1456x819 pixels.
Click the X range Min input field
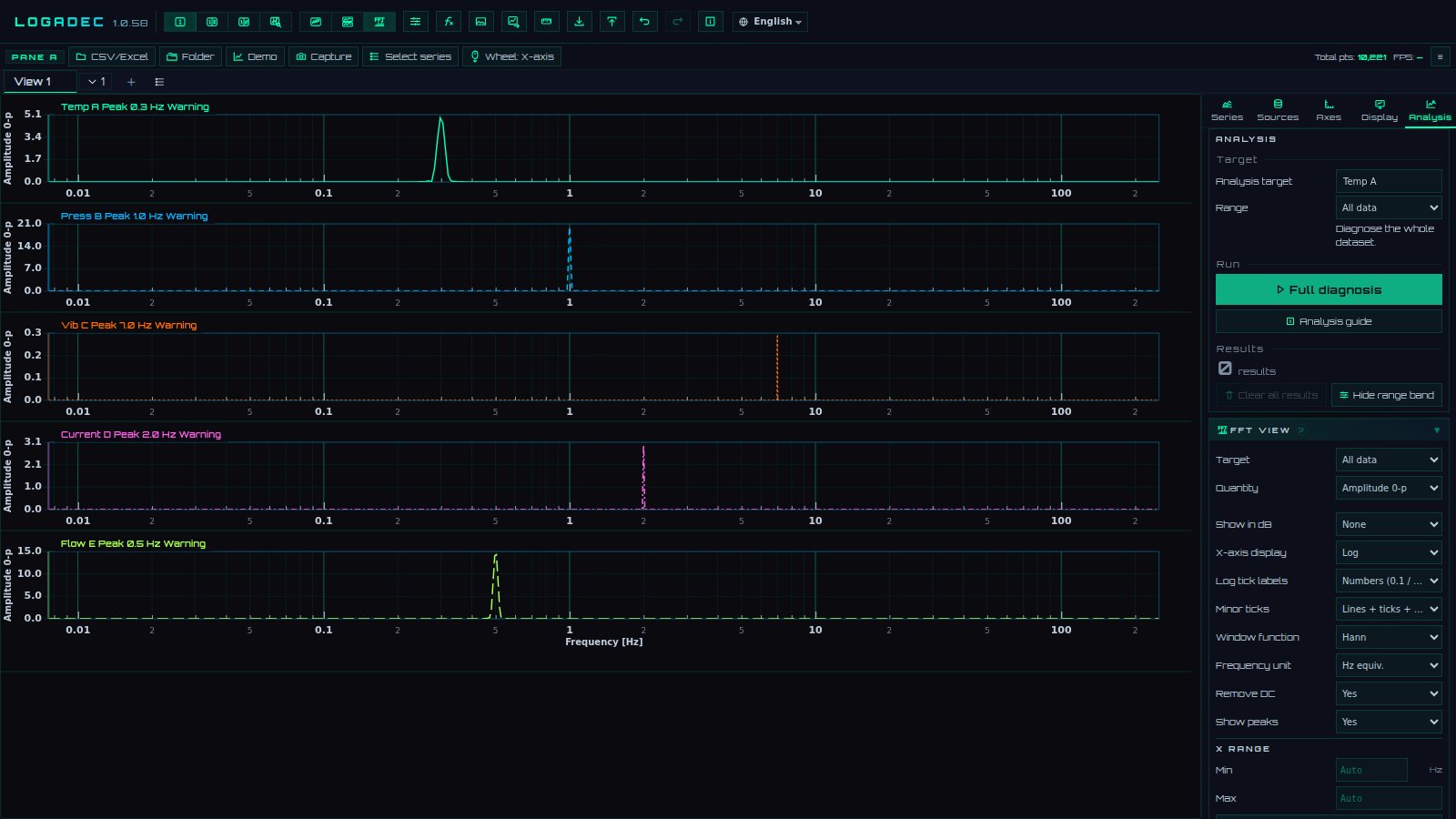tap(1371, 770)
